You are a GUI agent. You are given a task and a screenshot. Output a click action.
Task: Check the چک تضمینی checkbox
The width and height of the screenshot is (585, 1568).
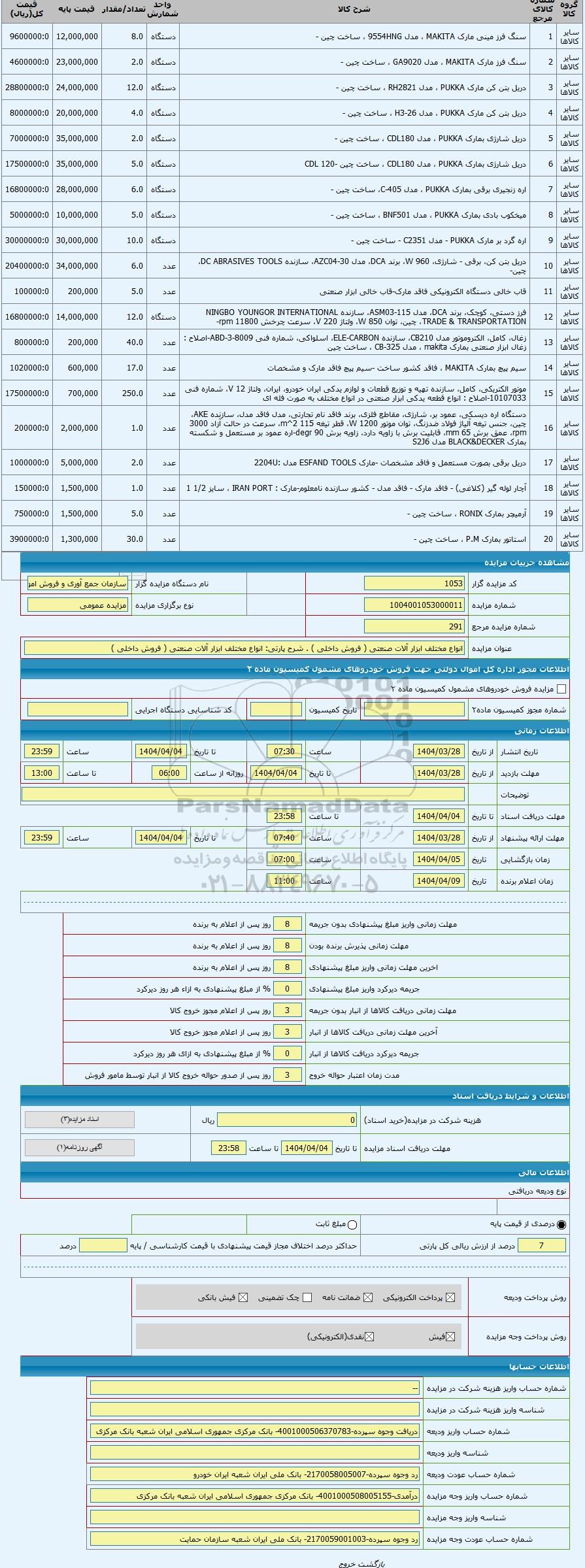[x=307, y=1297]
